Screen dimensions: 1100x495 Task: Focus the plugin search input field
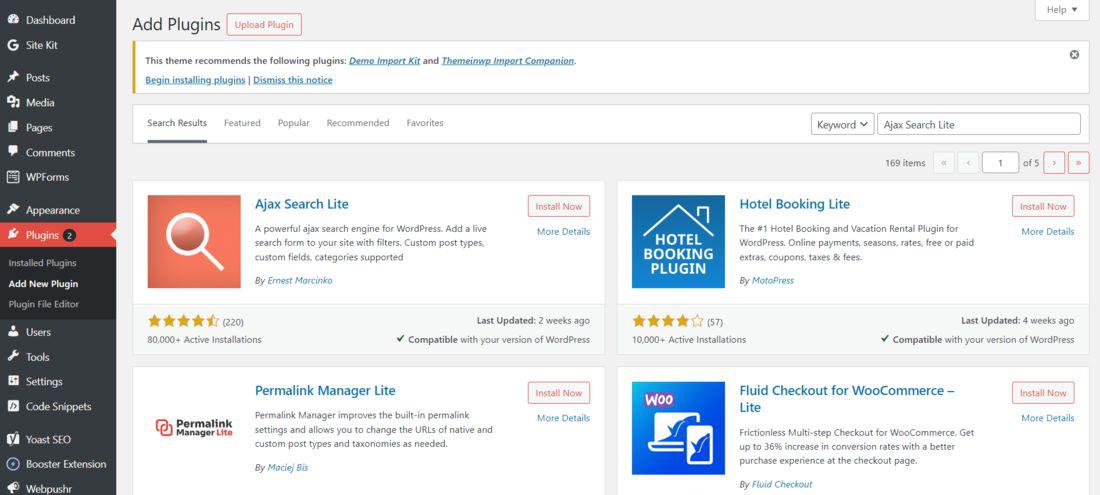pos(979,124)
